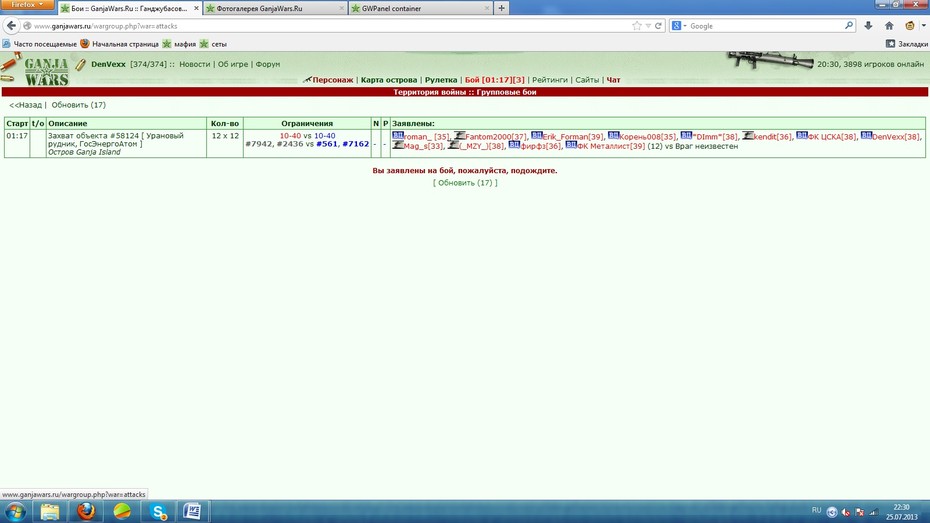Open the Рейтинги page

click(x=550, y=79)
